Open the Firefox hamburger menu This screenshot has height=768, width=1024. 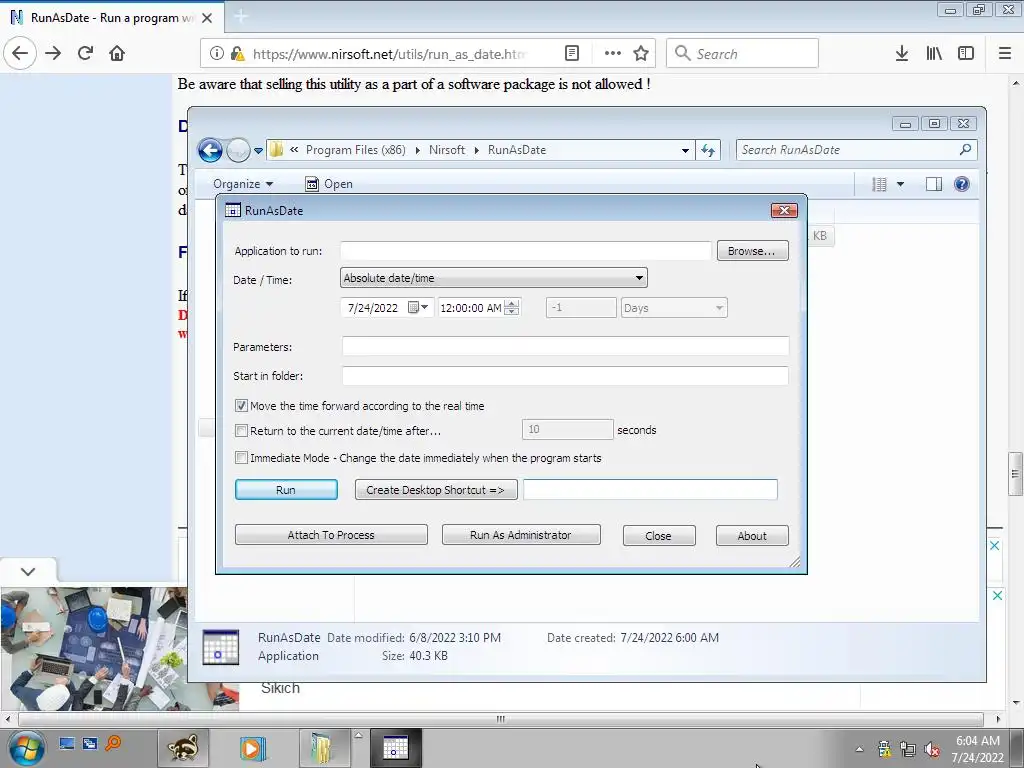pos(1005,54)
